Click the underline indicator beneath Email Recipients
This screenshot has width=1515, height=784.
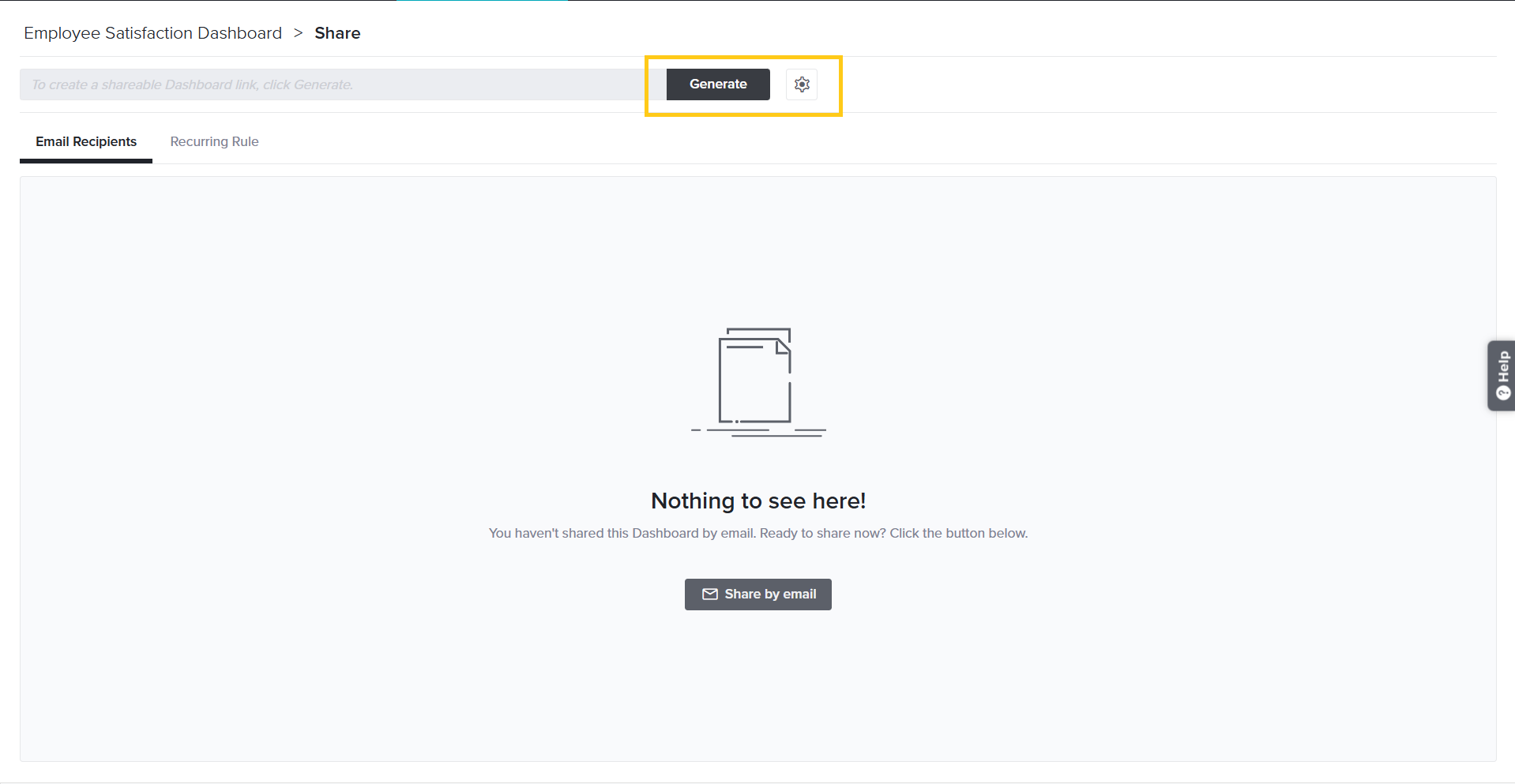(86, 161)
